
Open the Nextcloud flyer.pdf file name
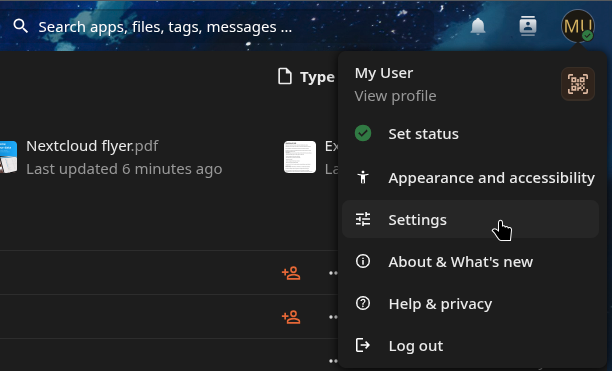tap(92, 146)
